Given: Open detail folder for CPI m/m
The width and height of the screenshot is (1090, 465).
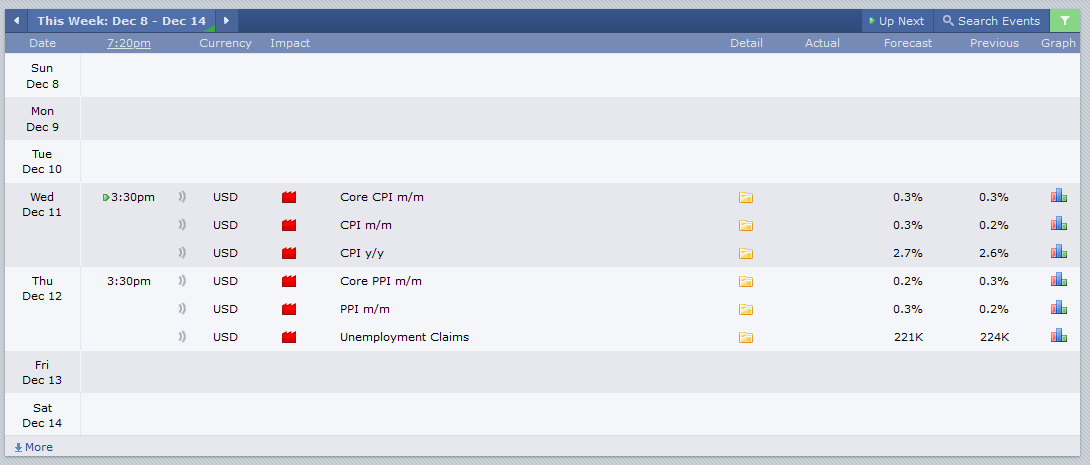Looking at the screenshot, I should [x=746, y=226].
